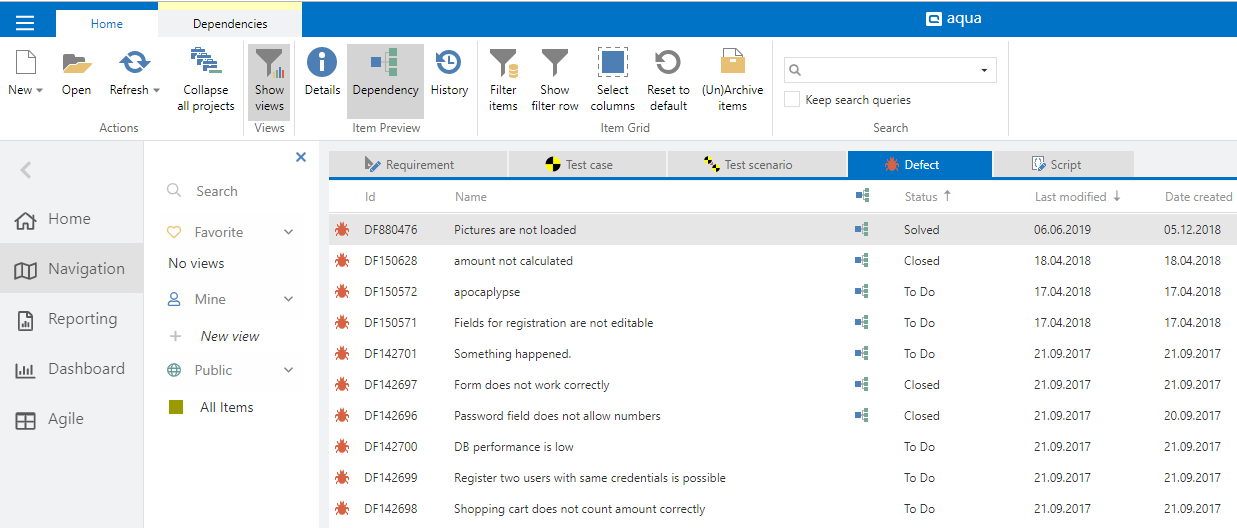Enable Keep search queries checkbox

(792, 100)
